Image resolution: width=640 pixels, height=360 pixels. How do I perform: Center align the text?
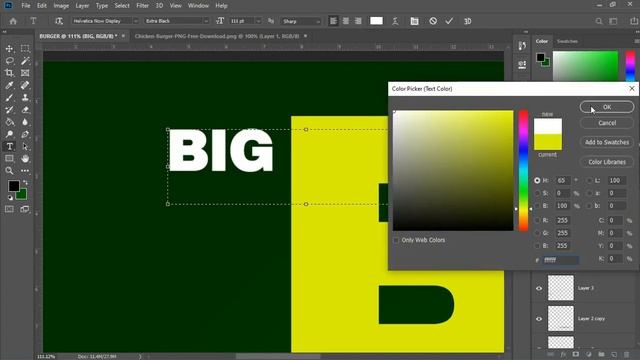(346, 21)
